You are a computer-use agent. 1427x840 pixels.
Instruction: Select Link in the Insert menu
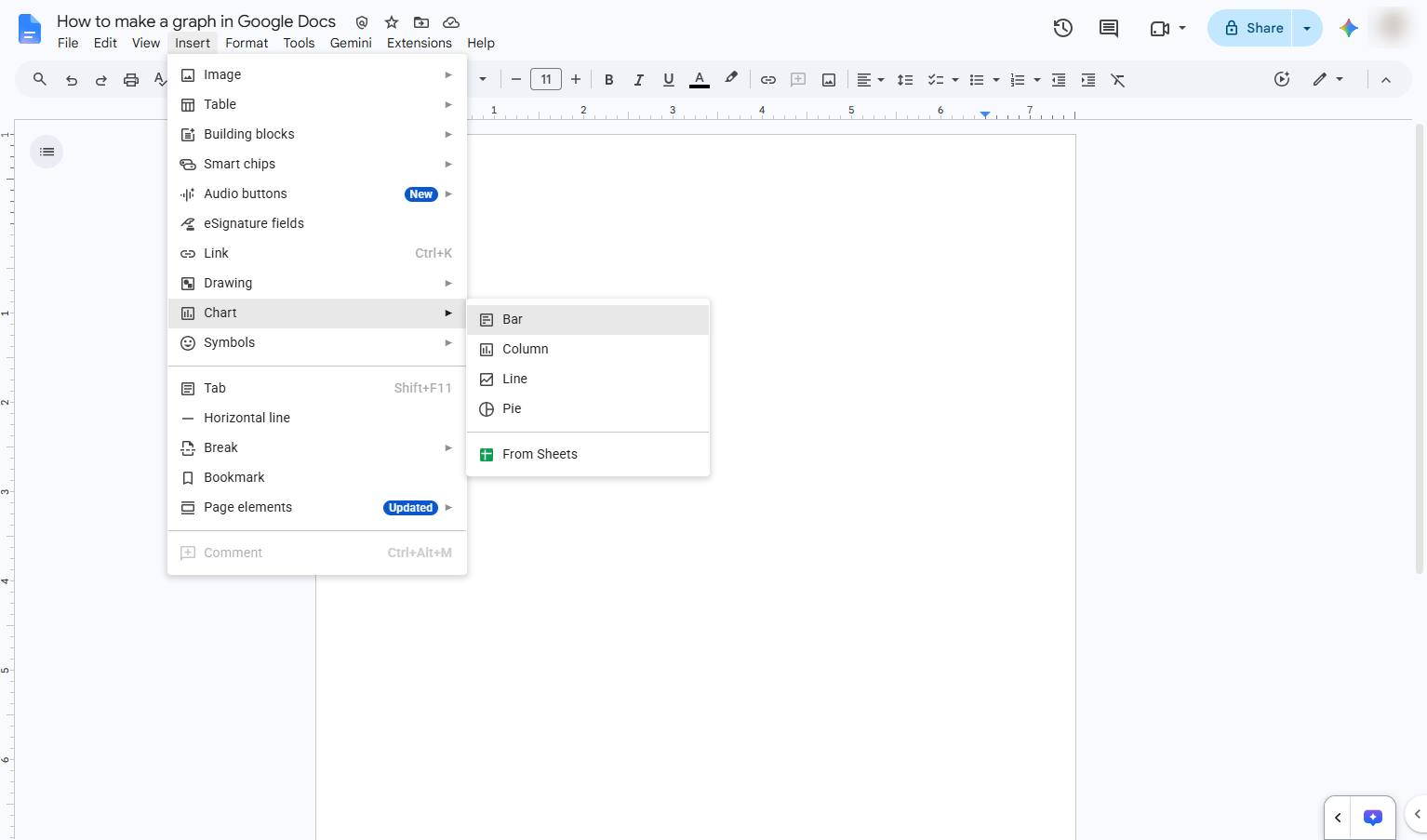(x=317, y=253)
